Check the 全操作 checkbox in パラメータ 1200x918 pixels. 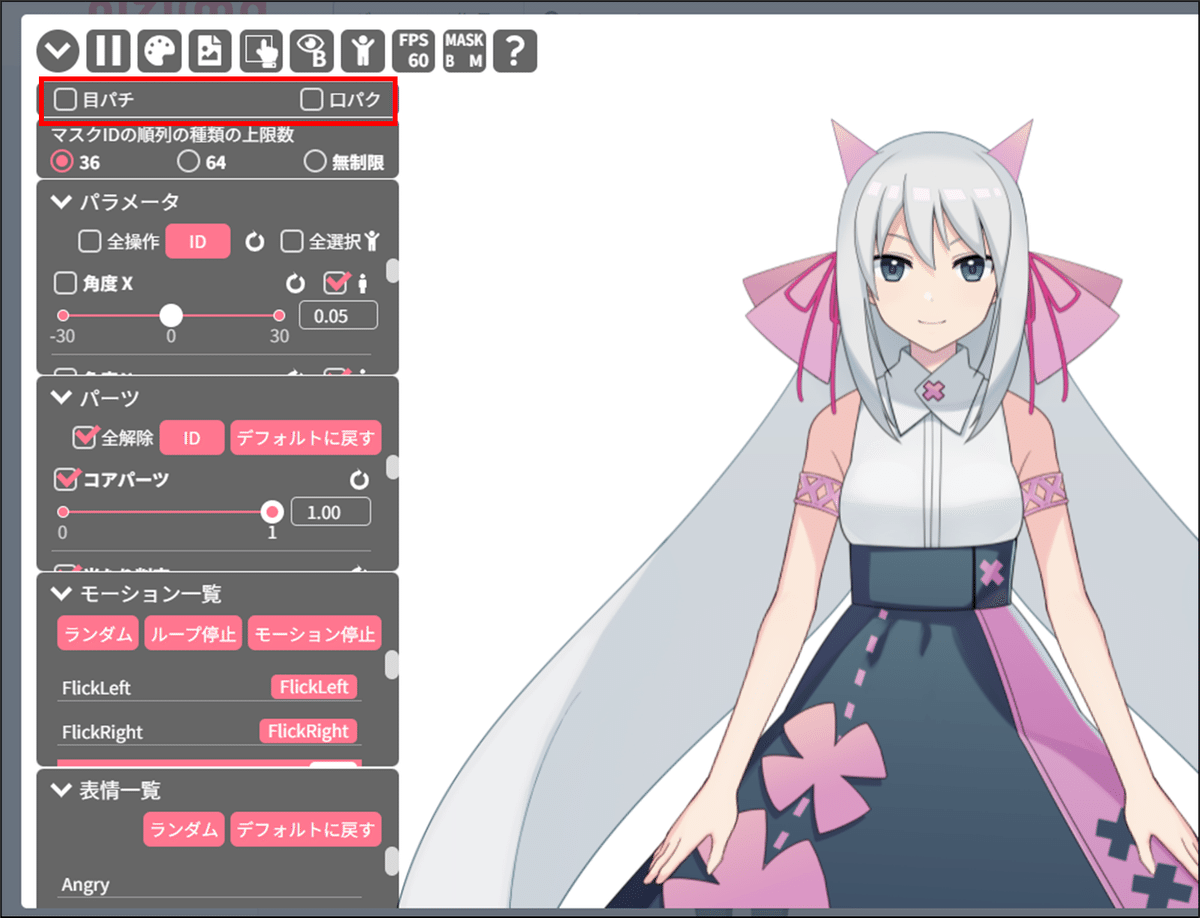point(88,241)
